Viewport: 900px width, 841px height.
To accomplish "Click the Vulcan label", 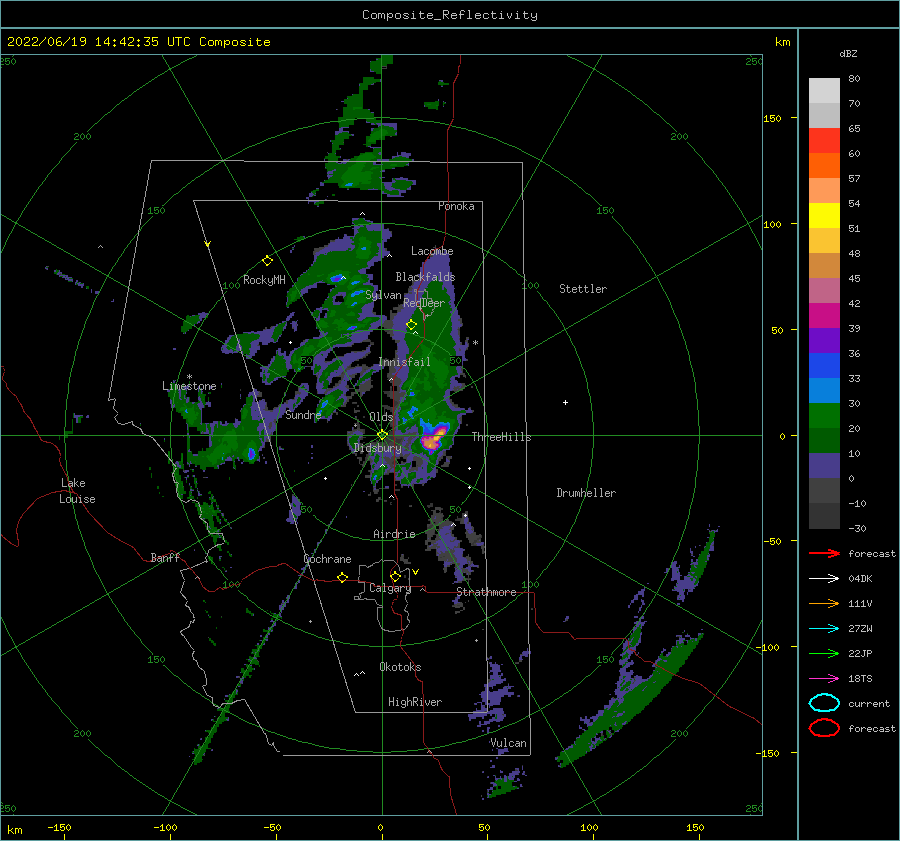I will pos(508,743).
